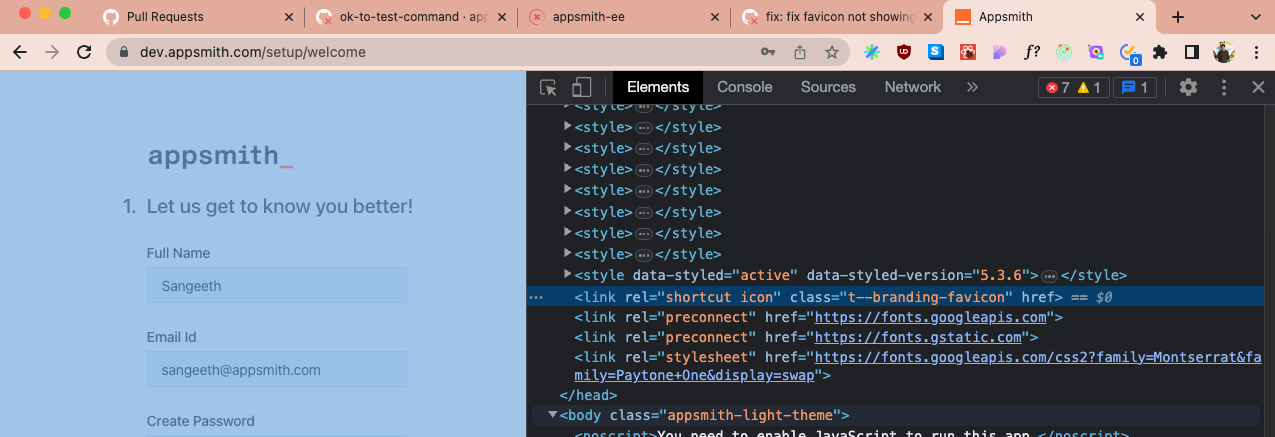
Task: Open a new browser tab with plus
Action: click(1178, 17)
